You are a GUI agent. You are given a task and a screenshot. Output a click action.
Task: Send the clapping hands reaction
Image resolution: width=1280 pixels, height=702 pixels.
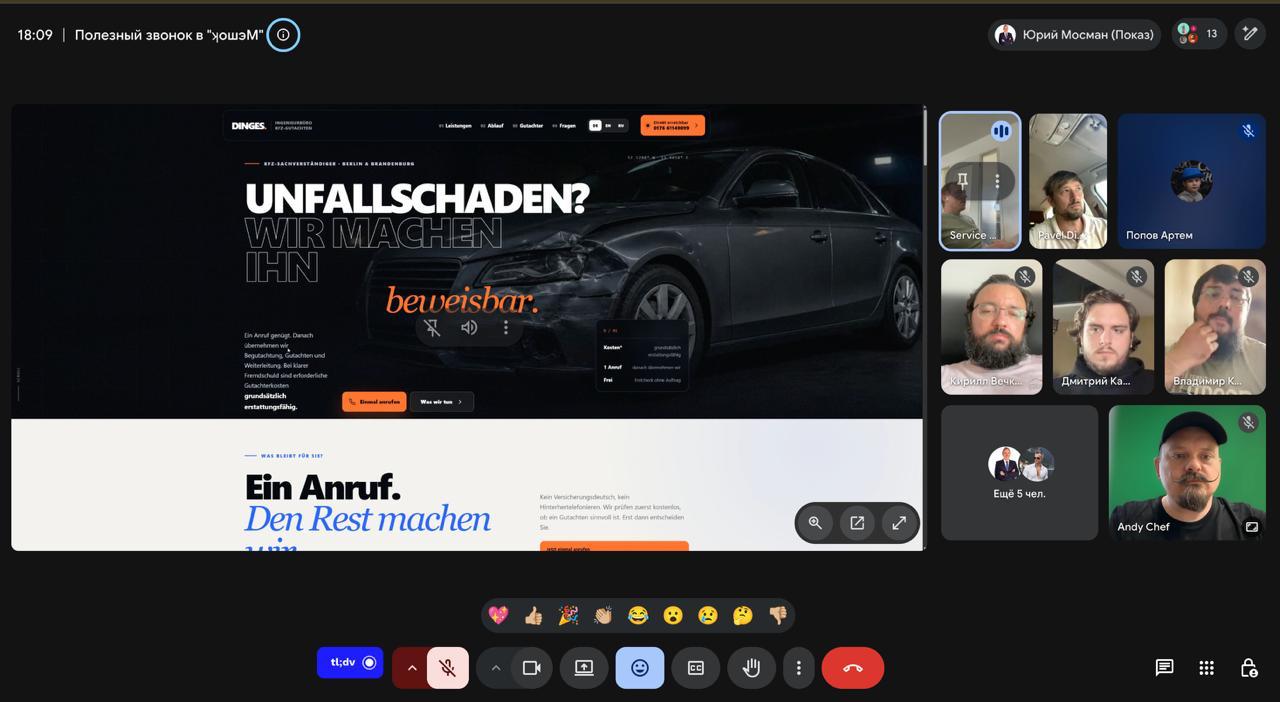coord(603,615)
